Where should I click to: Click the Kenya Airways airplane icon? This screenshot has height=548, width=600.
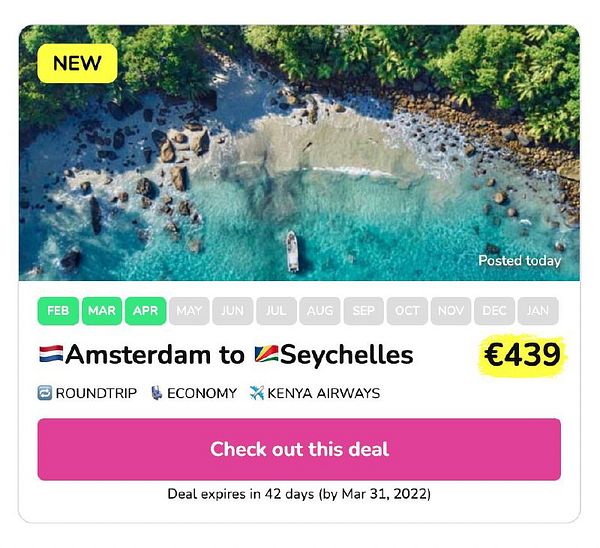pos(257,393)
